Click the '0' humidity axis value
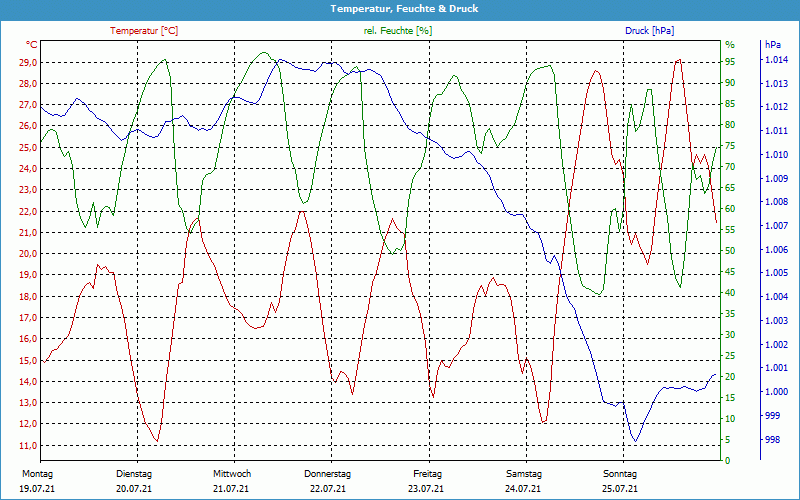The image size is (800, 500). (728, 461)
